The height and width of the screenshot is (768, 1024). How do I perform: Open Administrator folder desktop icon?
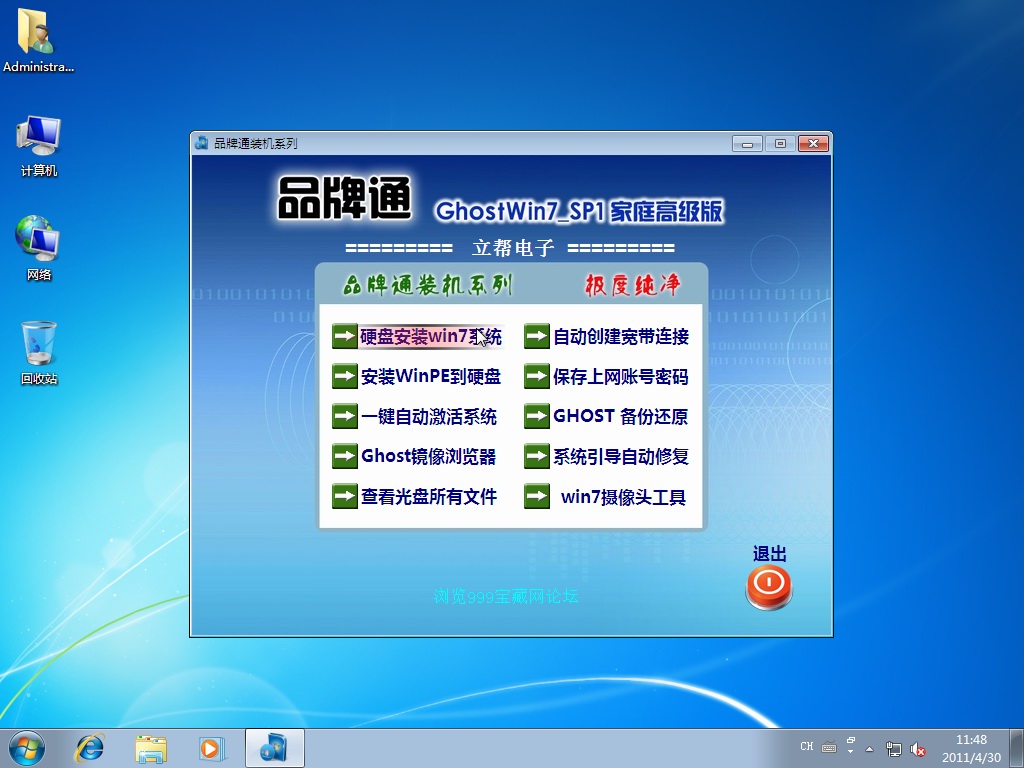[38, 40]
